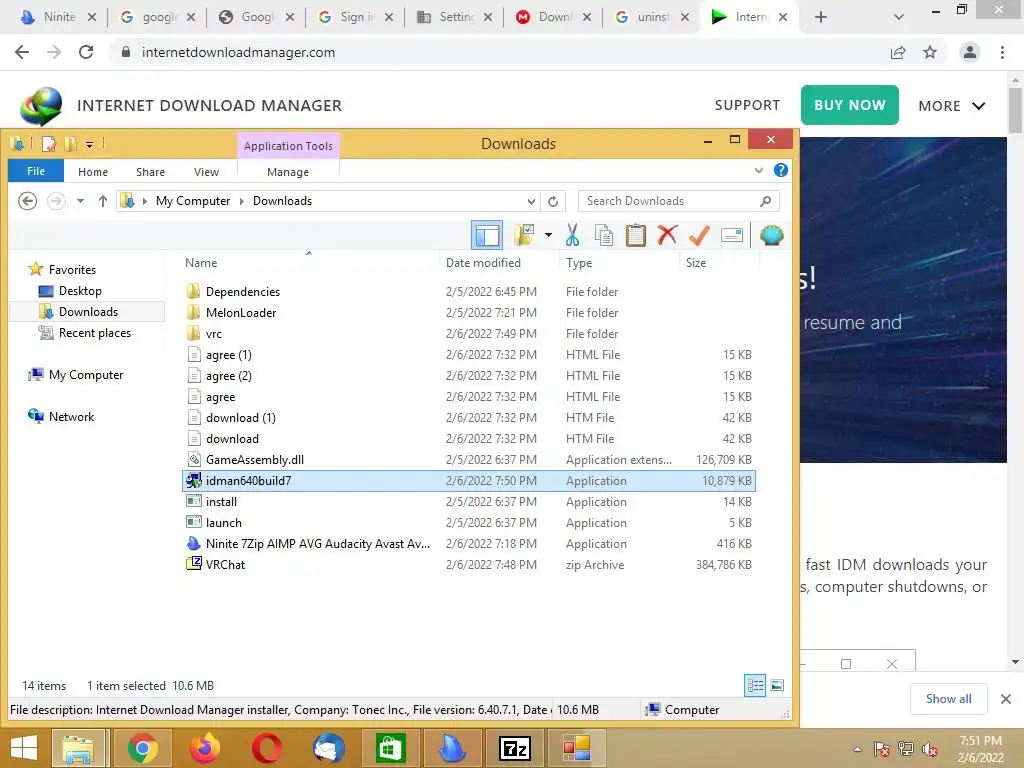Open quick access toolbar customize dropdown

[x=89, y=144]
